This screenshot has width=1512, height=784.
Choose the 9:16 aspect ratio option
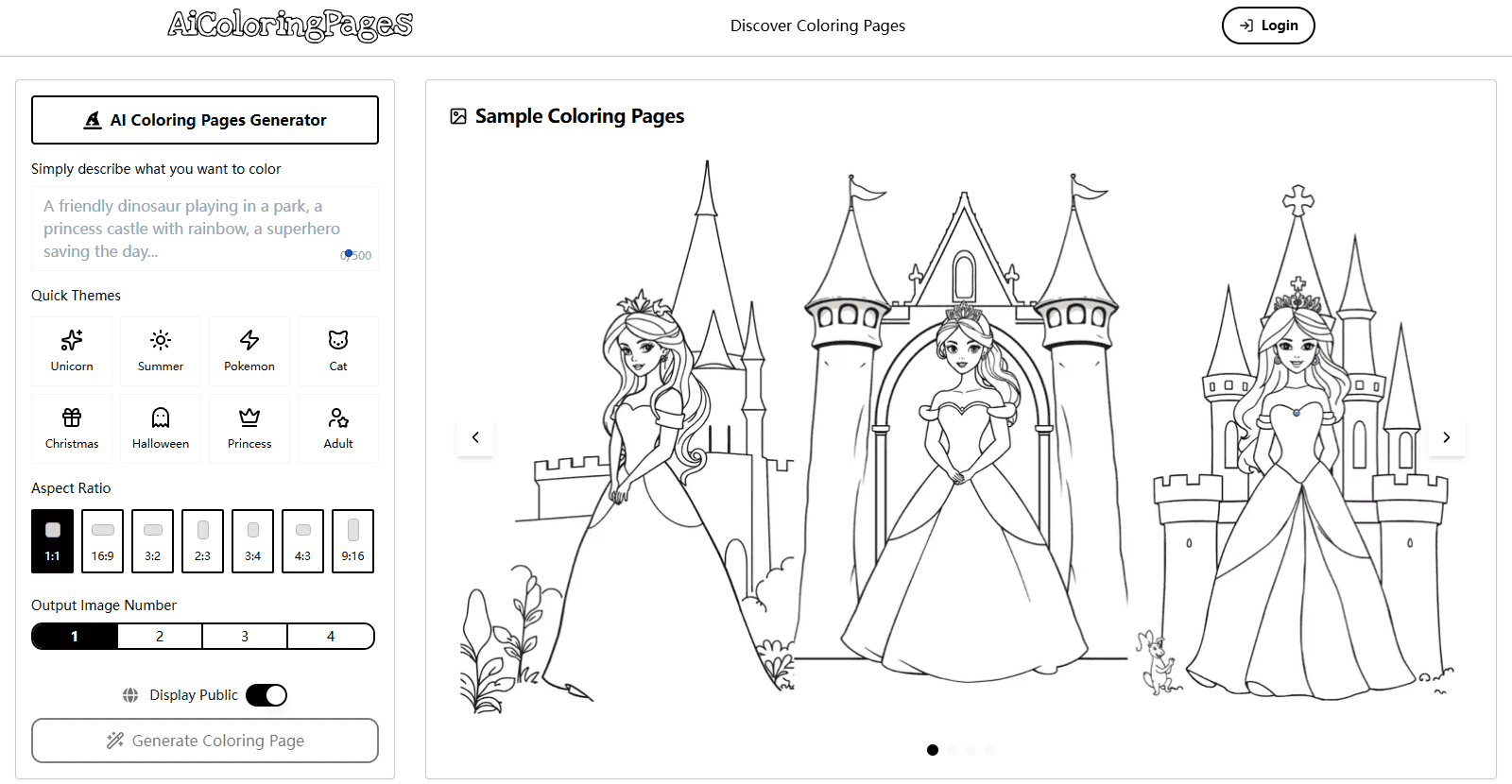coord(352,541)
